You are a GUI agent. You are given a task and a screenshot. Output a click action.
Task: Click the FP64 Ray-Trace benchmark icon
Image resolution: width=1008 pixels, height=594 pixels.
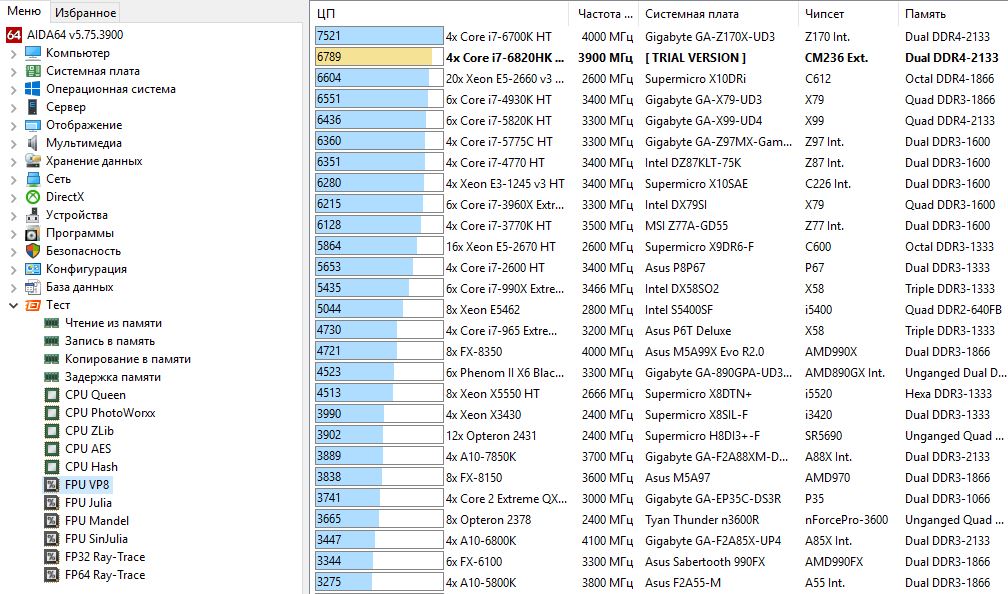tap(52, 575)
